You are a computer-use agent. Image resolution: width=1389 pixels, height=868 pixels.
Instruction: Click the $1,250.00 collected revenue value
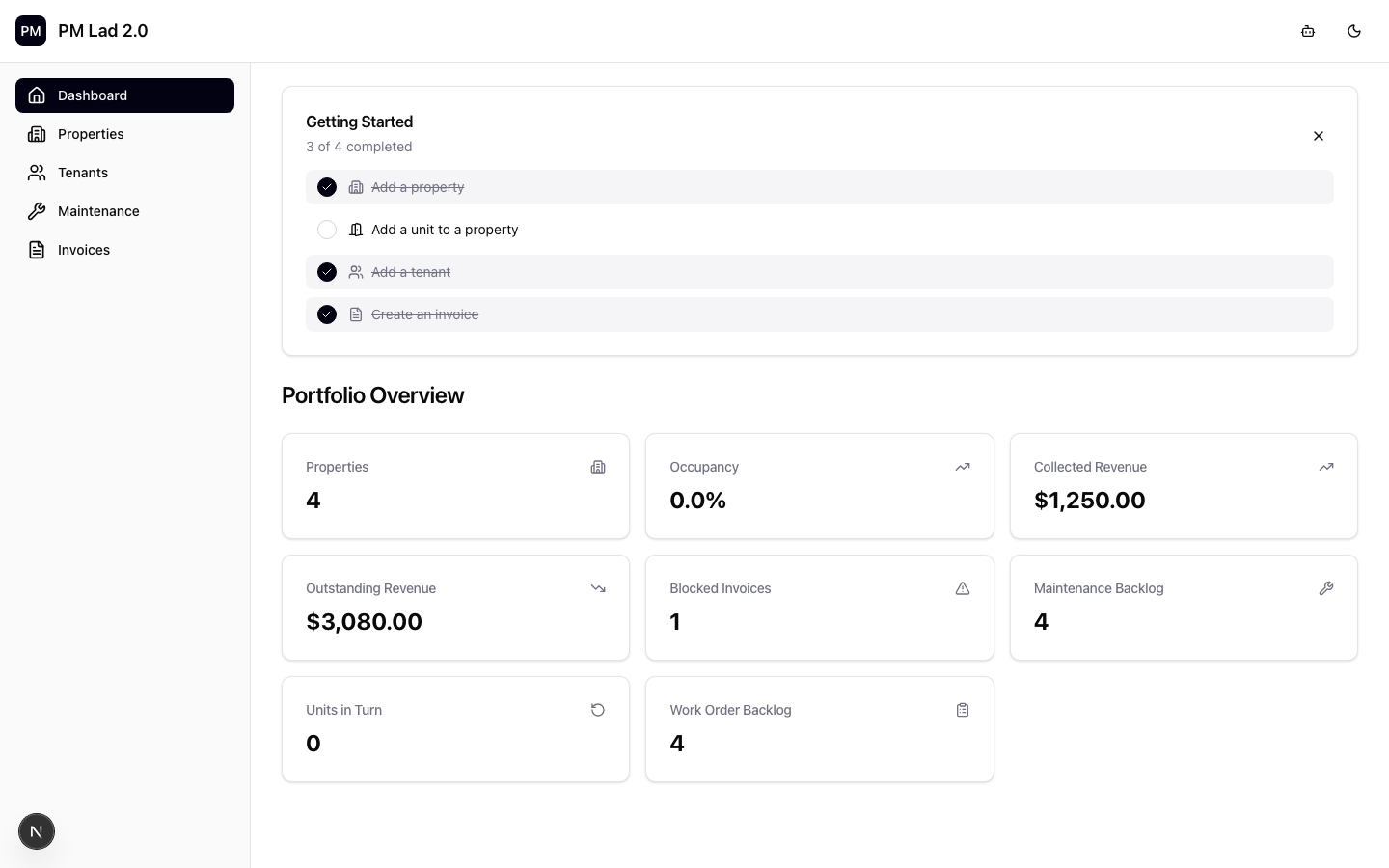[x=1090, y=501]
